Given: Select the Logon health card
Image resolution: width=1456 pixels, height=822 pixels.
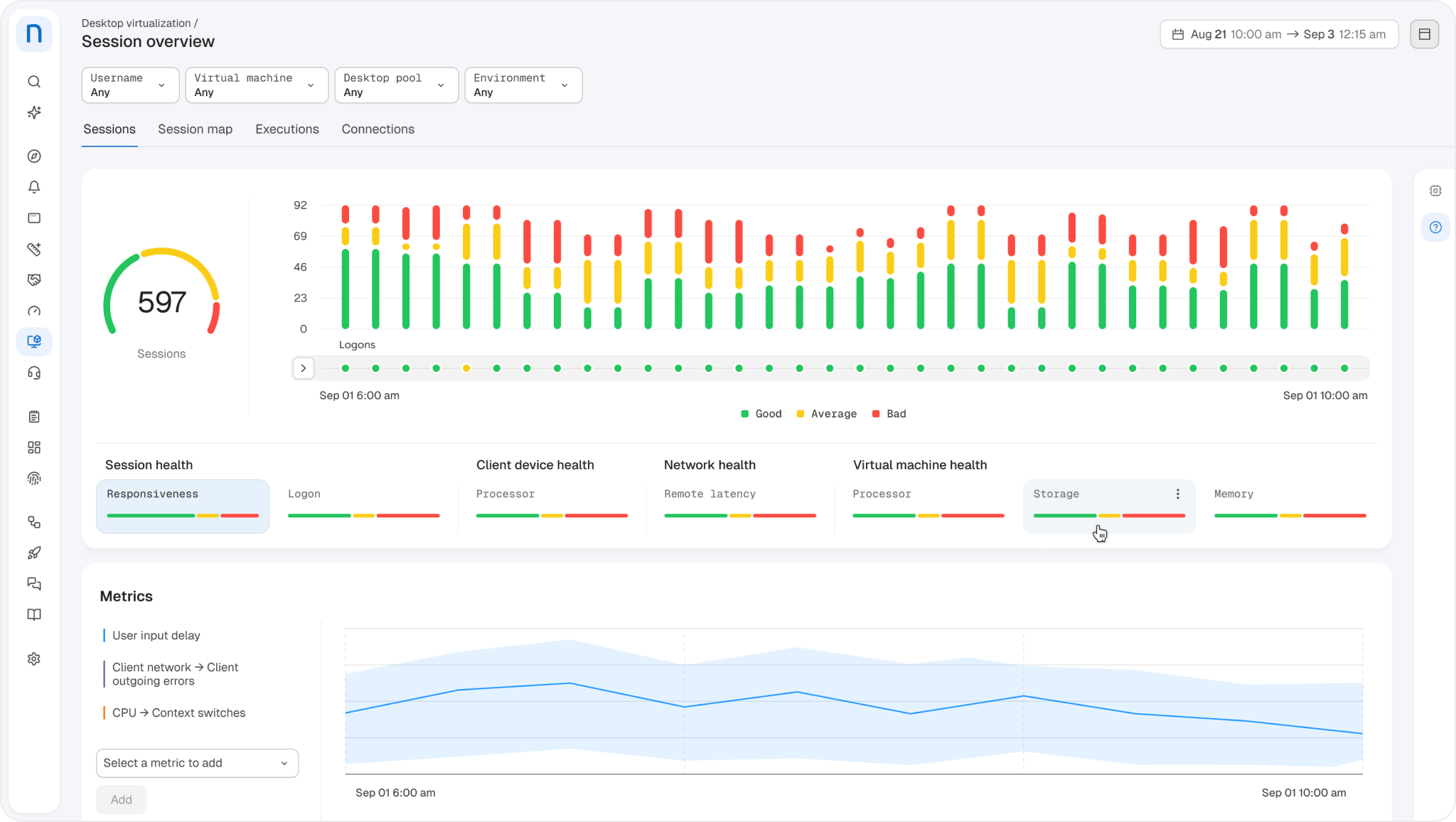Looking at the screenshot, I should click(364, 506).
